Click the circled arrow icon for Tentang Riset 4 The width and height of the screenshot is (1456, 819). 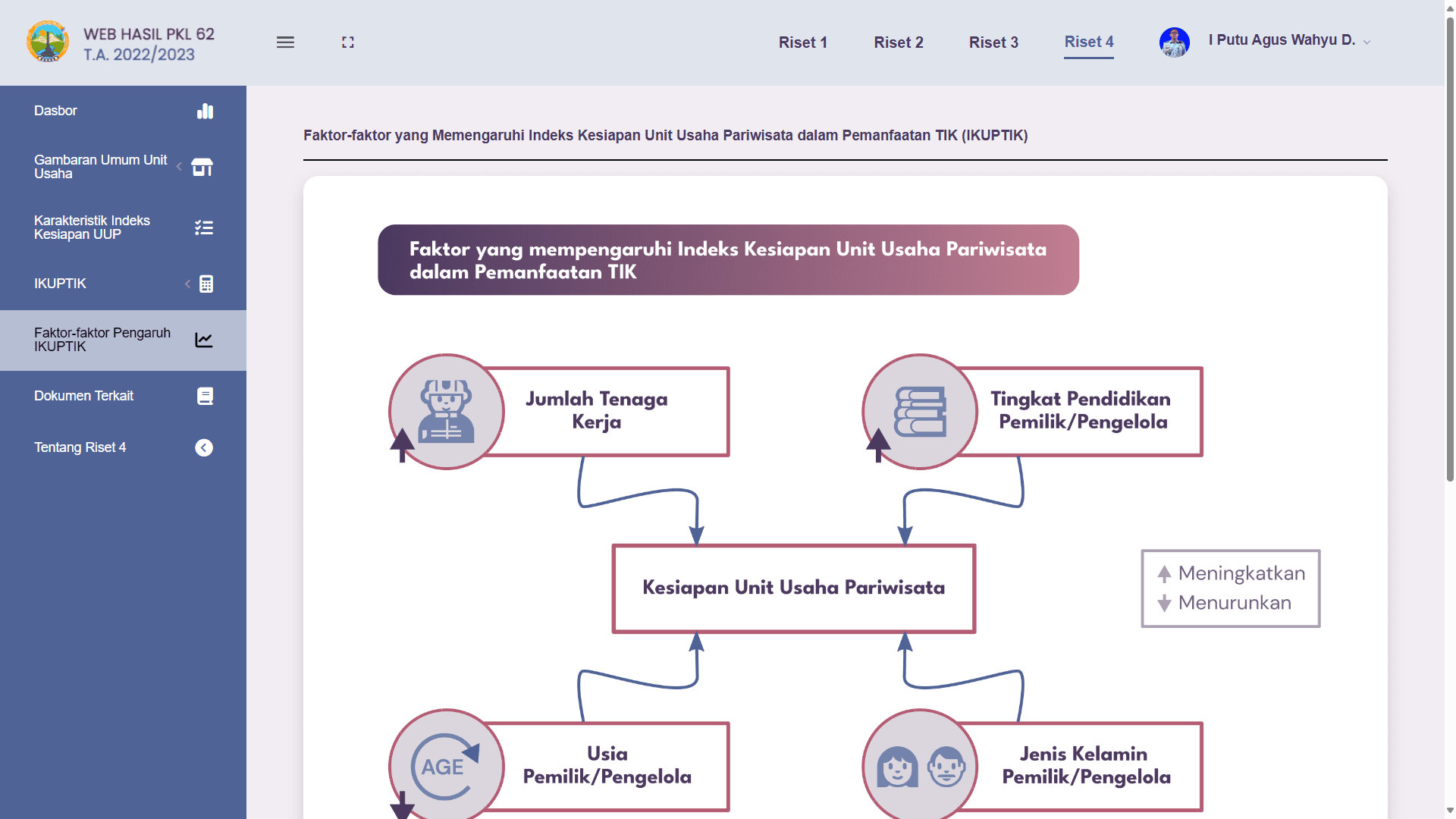pos(204,447)
